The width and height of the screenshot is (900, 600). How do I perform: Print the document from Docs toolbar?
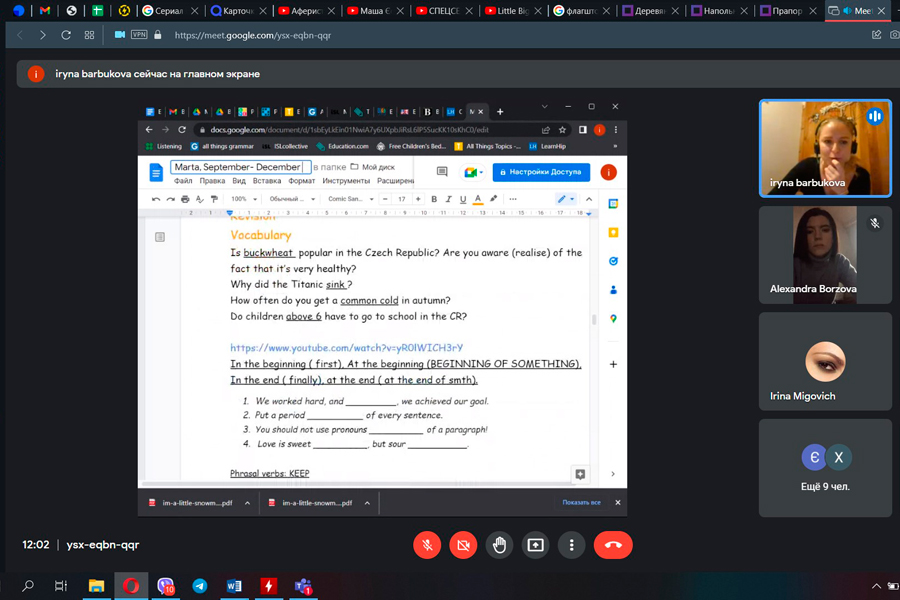click(x=185, y=199)
